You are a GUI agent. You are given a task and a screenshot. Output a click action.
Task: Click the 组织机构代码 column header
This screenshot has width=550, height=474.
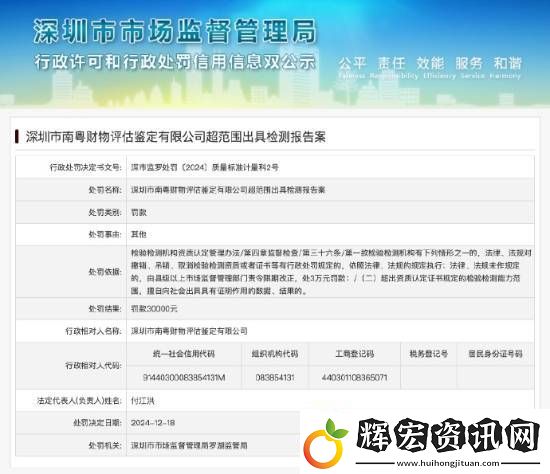pos(275,354)
